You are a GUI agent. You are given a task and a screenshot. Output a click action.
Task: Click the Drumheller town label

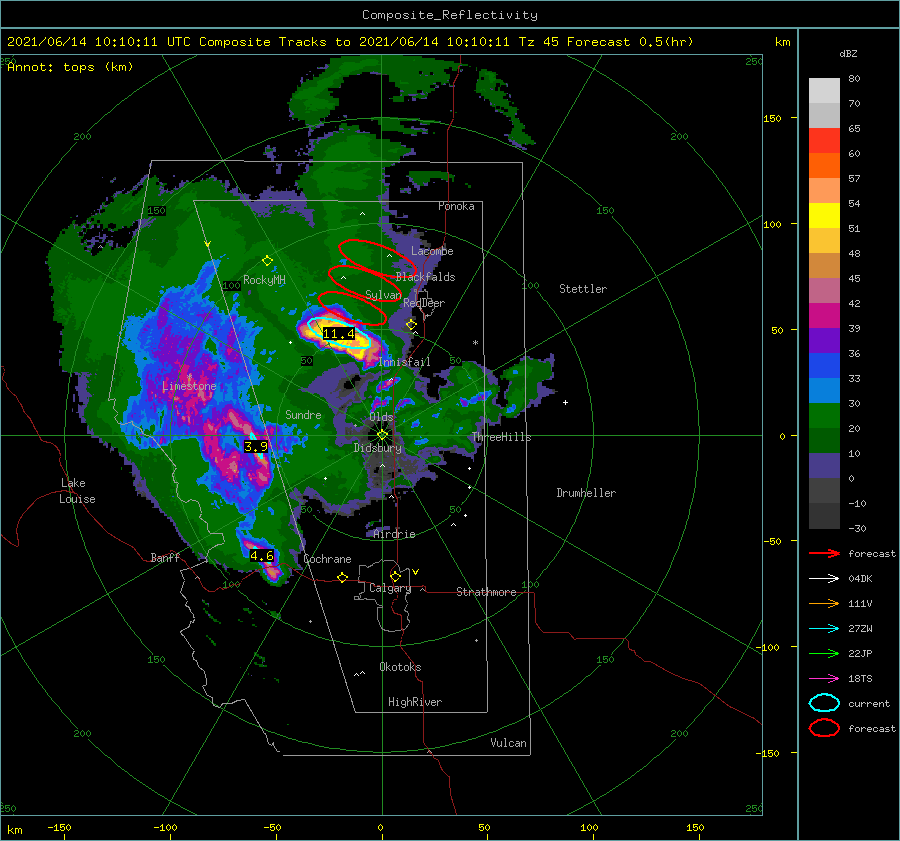585,493
